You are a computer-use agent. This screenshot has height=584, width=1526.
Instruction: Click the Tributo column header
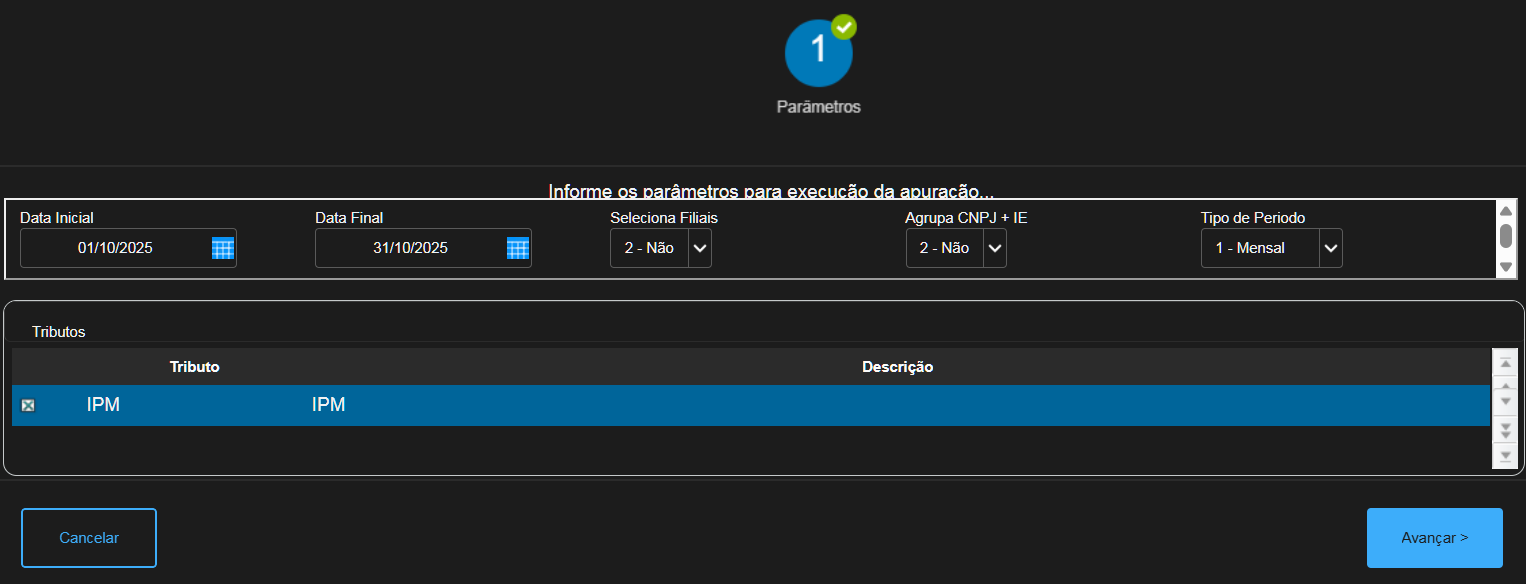(194, 367)
